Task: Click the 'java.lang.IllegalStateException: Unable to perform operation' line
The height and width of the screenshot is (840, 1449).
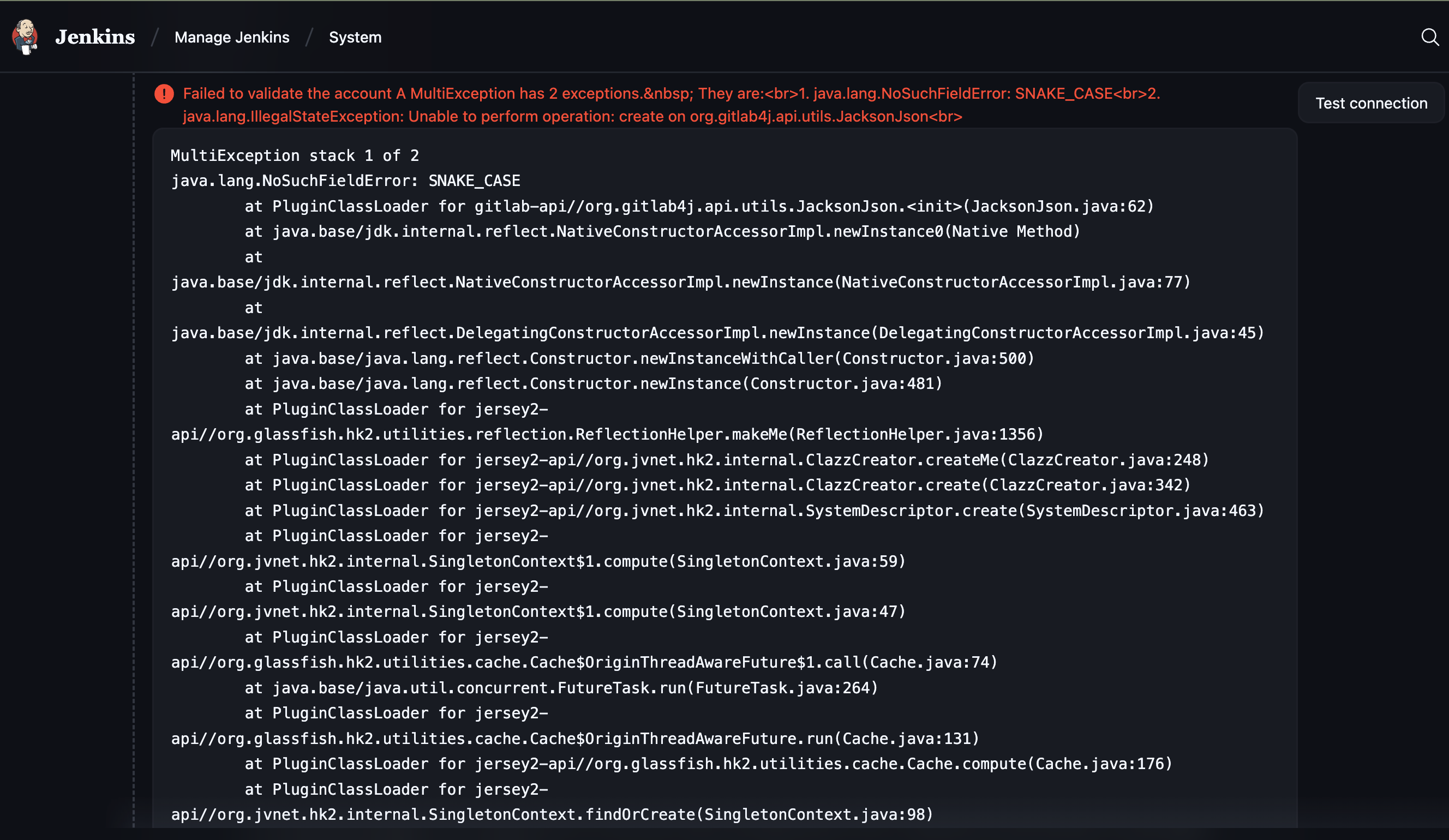Action: [x=572, y=117]
